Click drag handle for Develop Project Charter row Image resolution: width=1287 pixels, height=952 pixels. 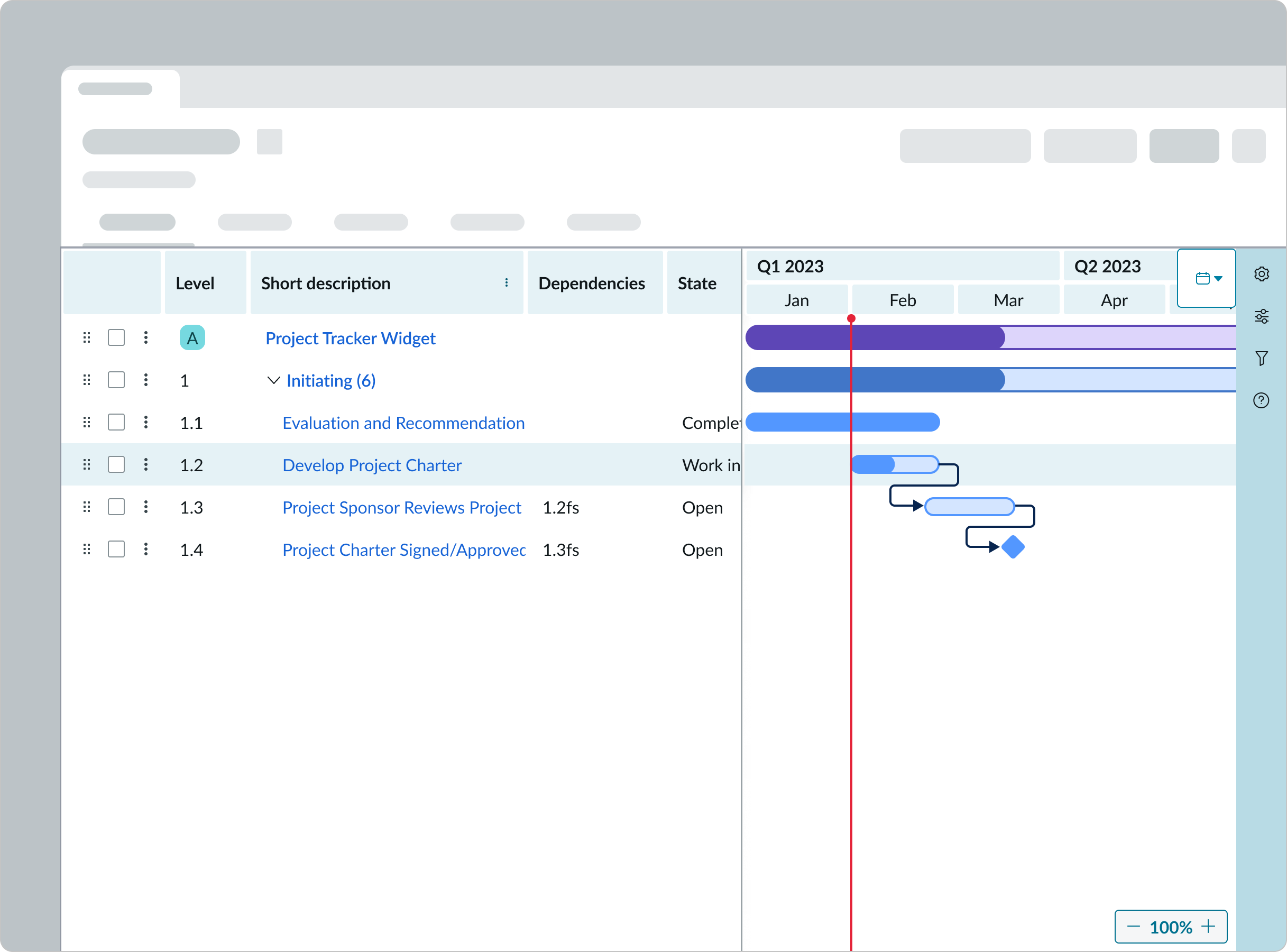[x=86, y=464]
